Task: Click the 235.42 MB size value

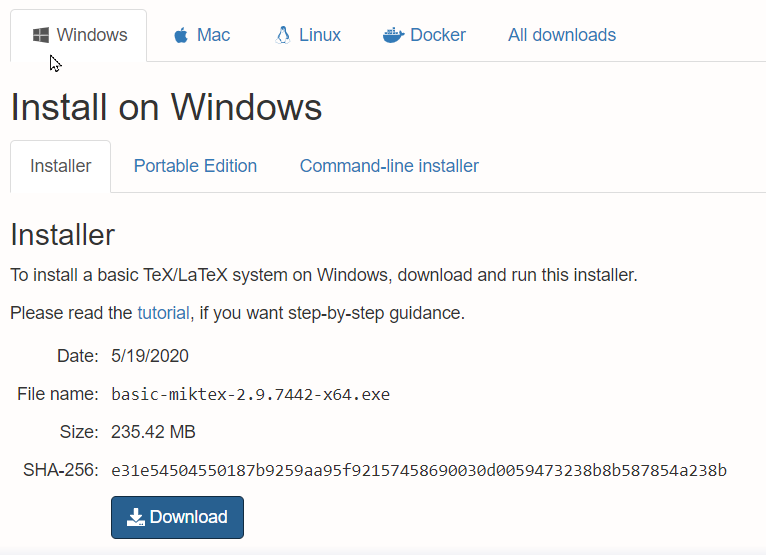Action: [x=153, y=432]
